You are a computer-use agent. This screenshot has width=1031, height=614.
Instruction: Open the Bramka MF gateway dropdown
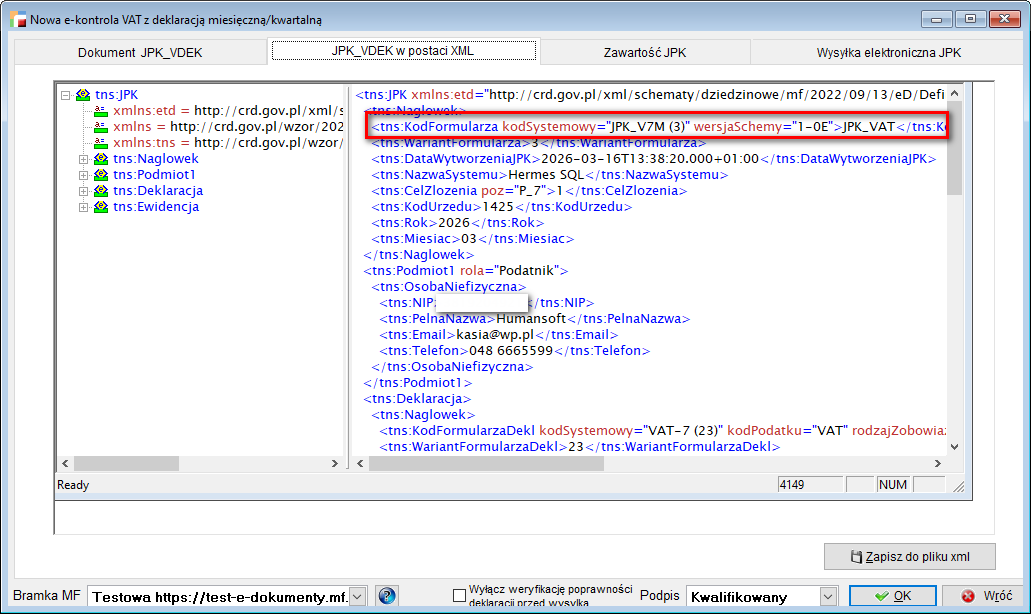click(358, 596)
